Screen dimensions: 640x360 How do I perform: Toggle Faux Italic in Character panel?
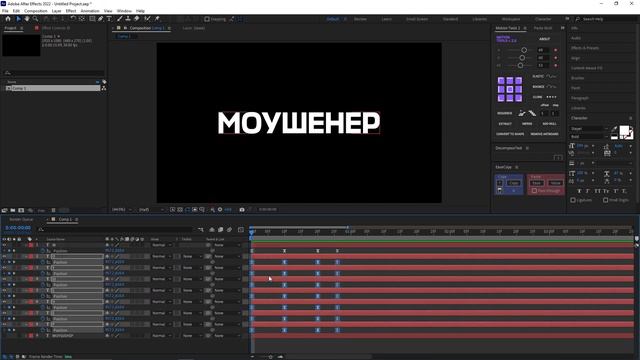[x=588, y=191]
